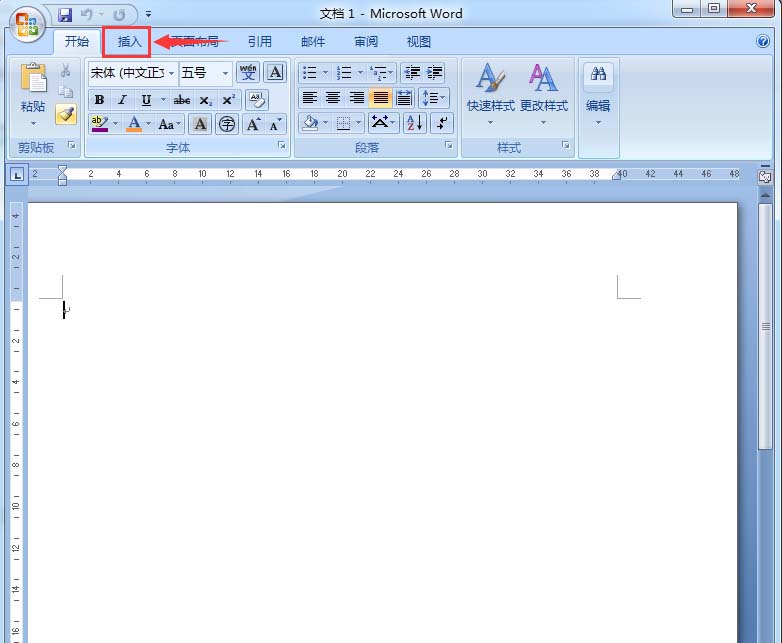Switch to the 开始 tab
Image resolution: width=782 pixels, height=643 pixels.
77,41
